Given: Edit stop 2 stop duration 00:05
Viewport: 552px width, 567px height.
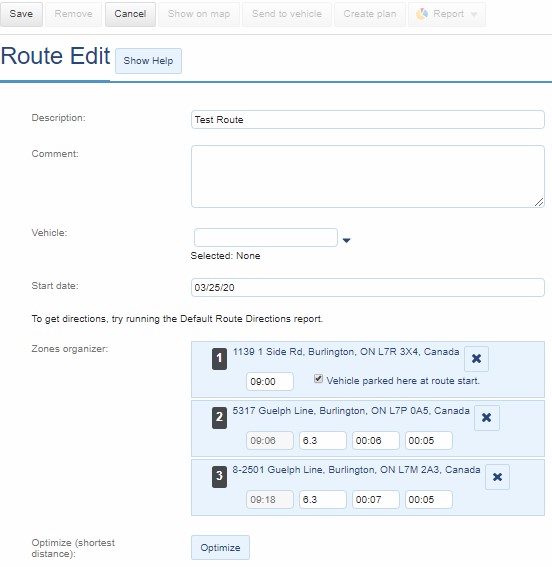Looking at the screenshot, I should coord(429,440).
